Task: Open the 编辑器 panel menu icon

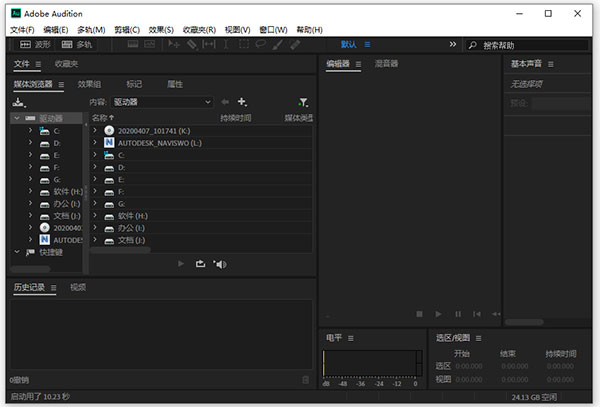Action: tap(359, 64)
